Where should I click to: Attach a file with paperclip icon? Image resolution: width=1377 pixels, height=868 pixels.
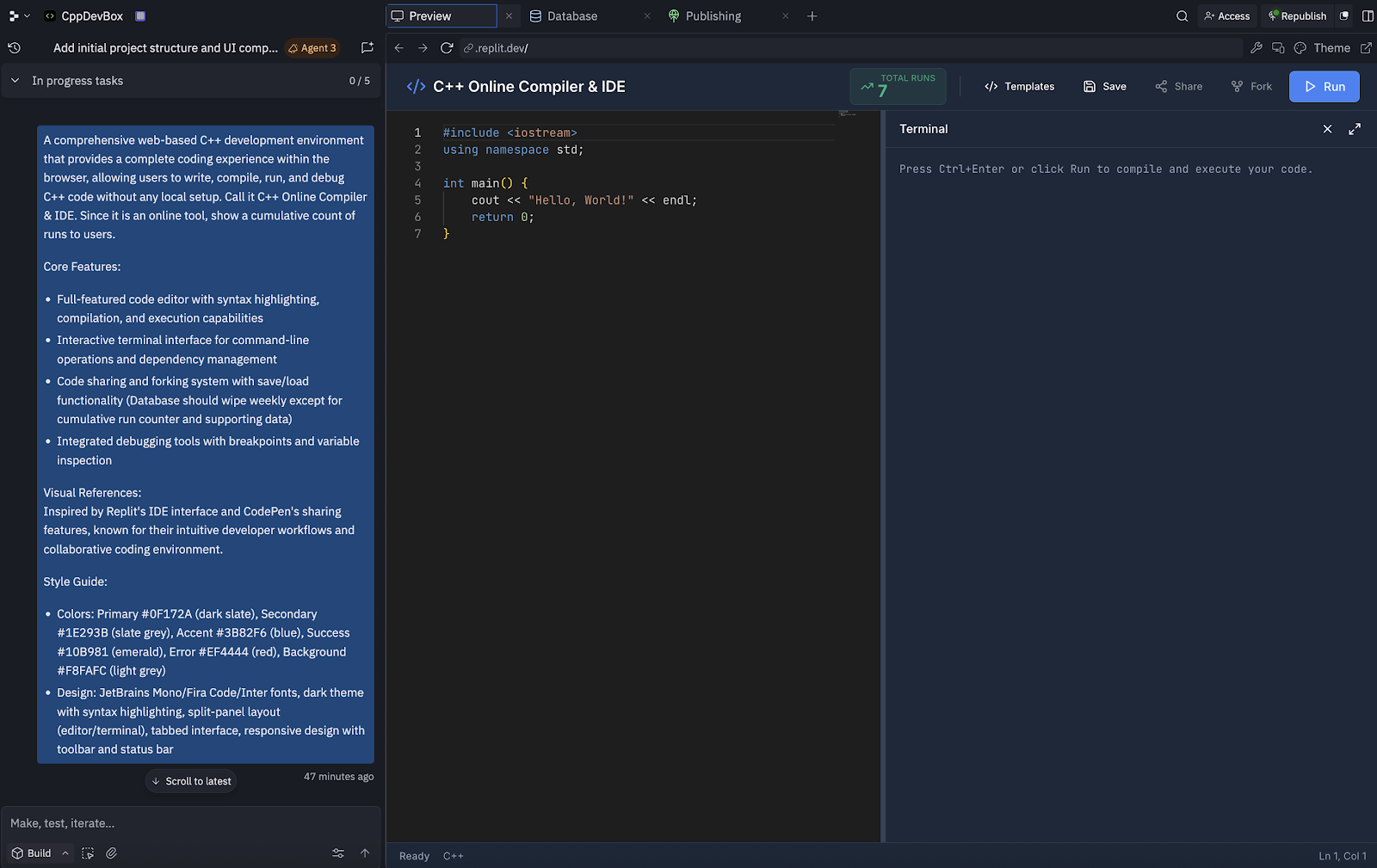point(111,853)
